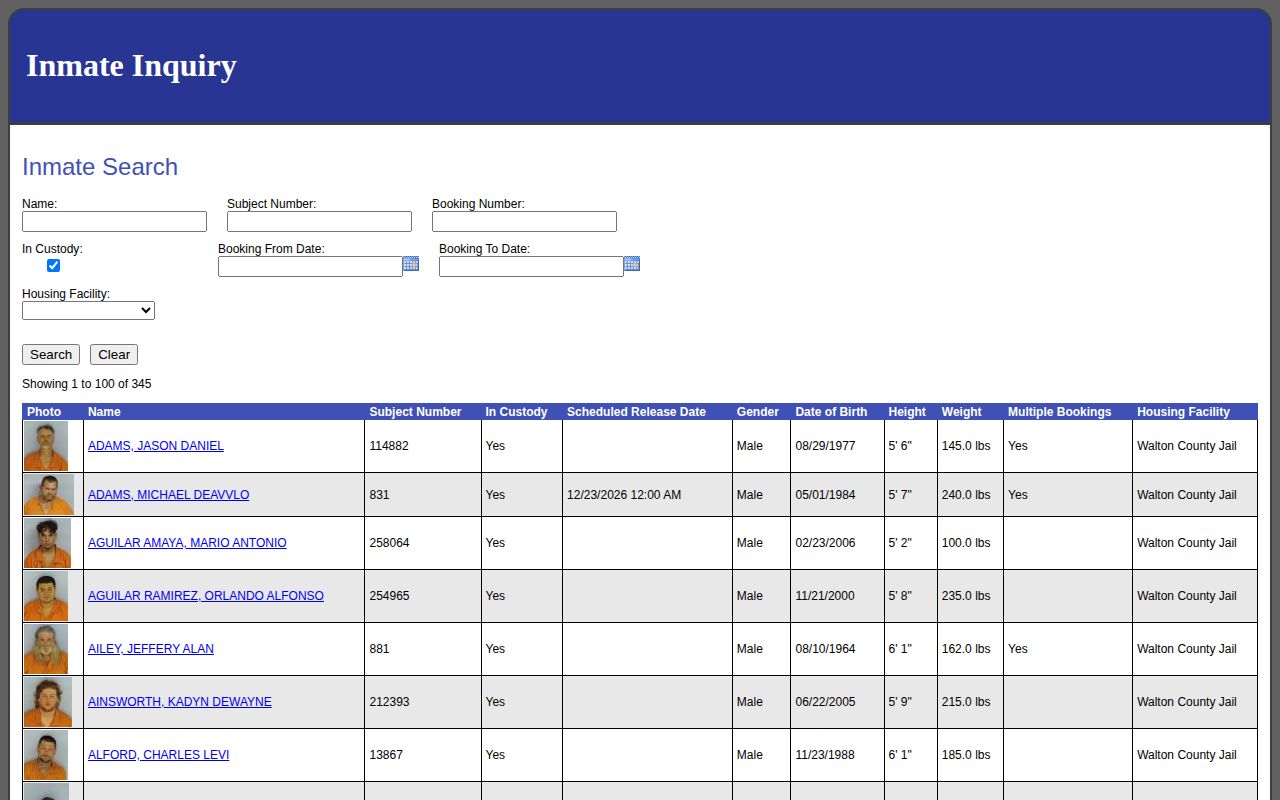Click the Inmate Inquiry page title
Image resolution: width=1280 pixels, height=800 pixels.
coord(131,66)
